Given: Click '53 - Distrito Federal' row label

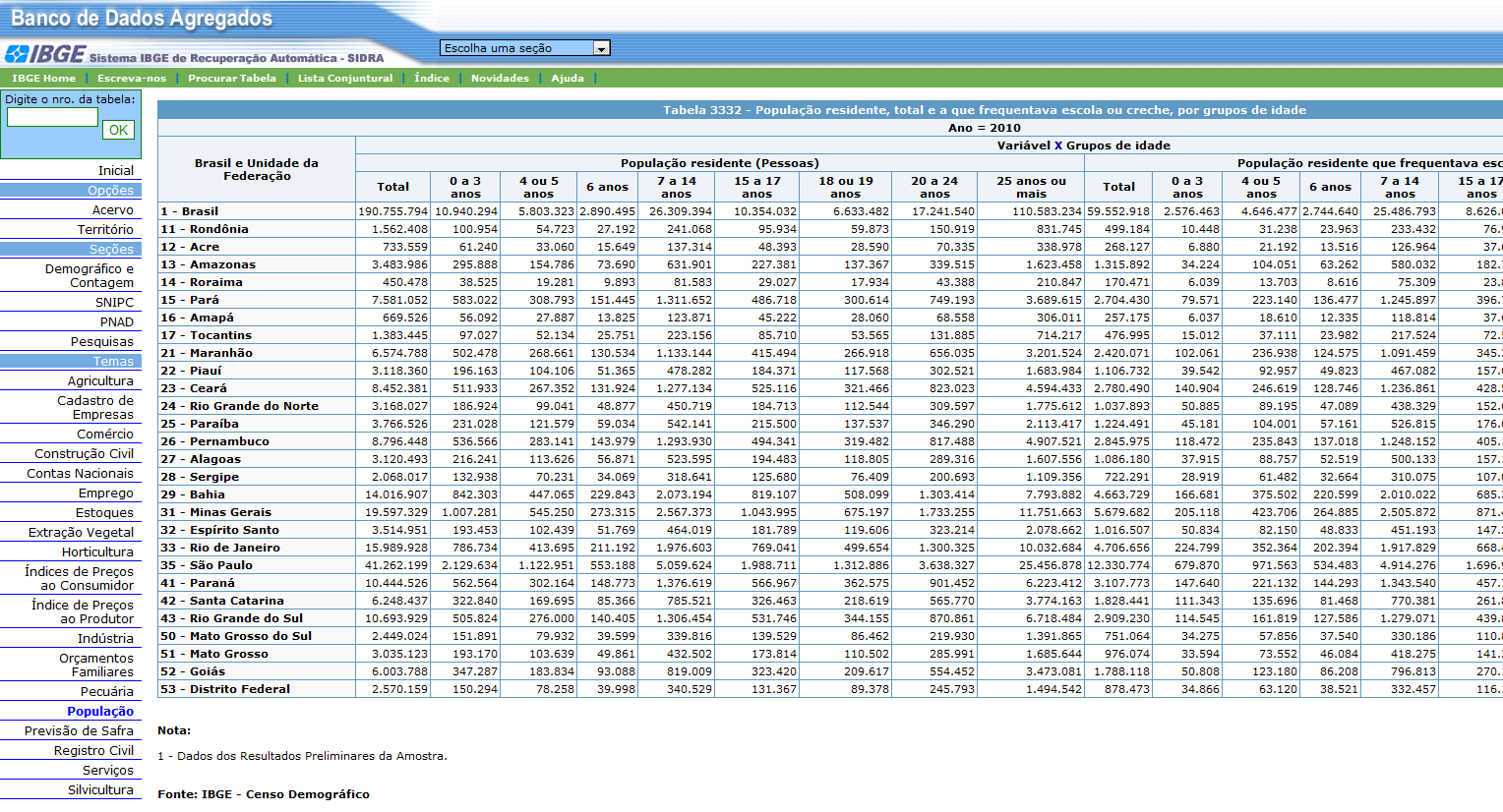Looking at the screenshot, I should point(225,689).
